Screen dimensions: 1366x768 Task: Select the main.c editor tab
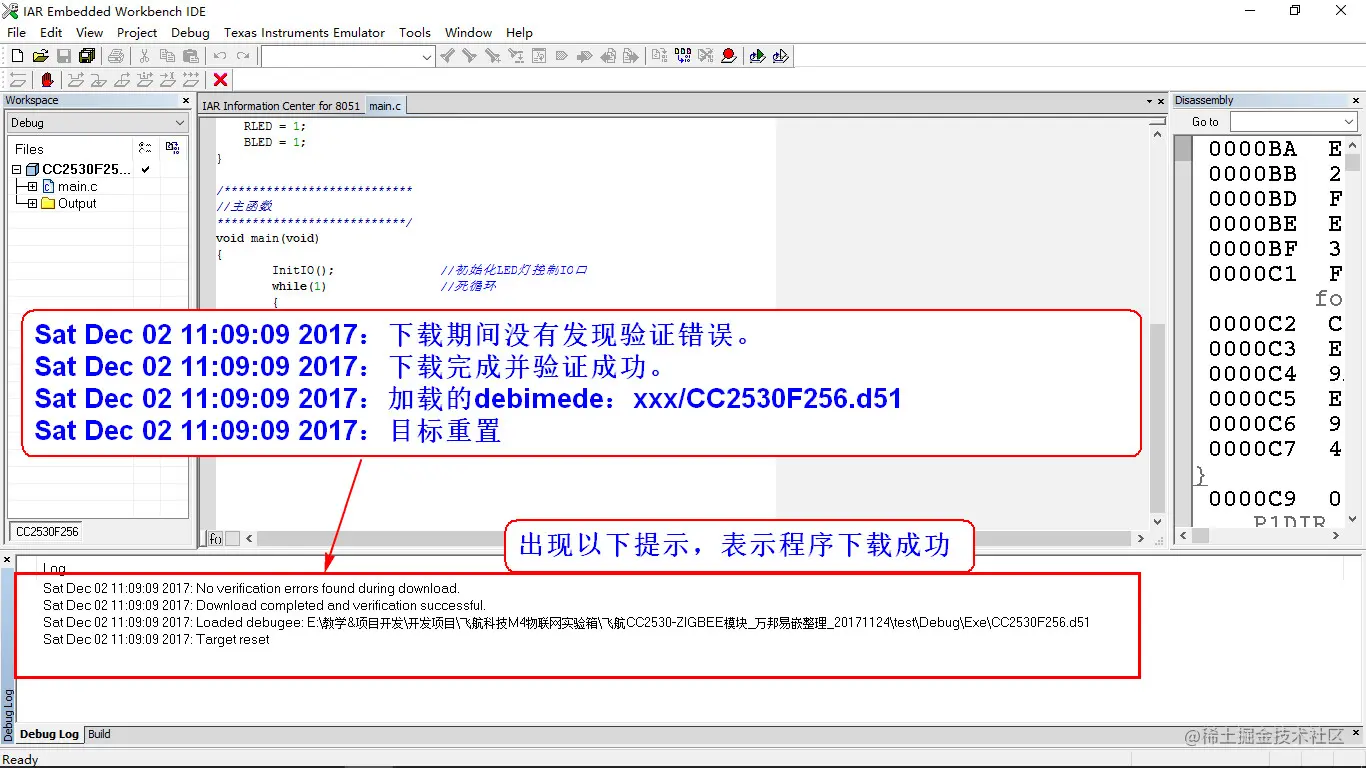click(385, 106)
